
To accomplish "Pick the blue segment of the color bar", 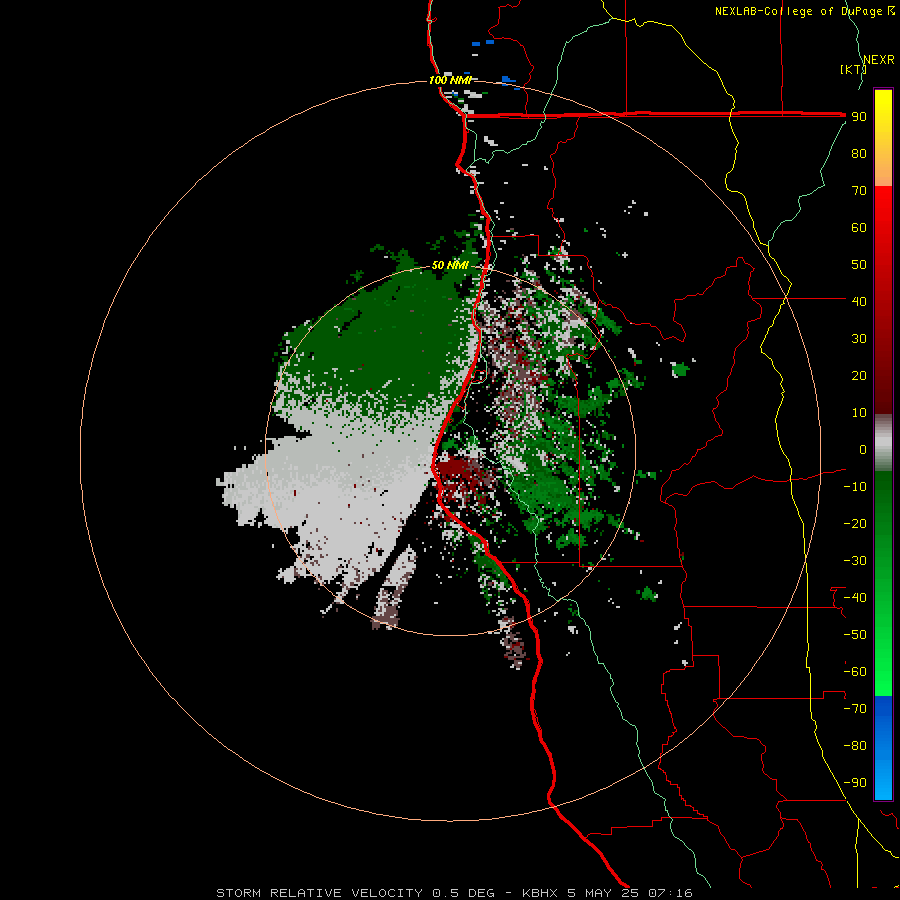I will 883,747.
